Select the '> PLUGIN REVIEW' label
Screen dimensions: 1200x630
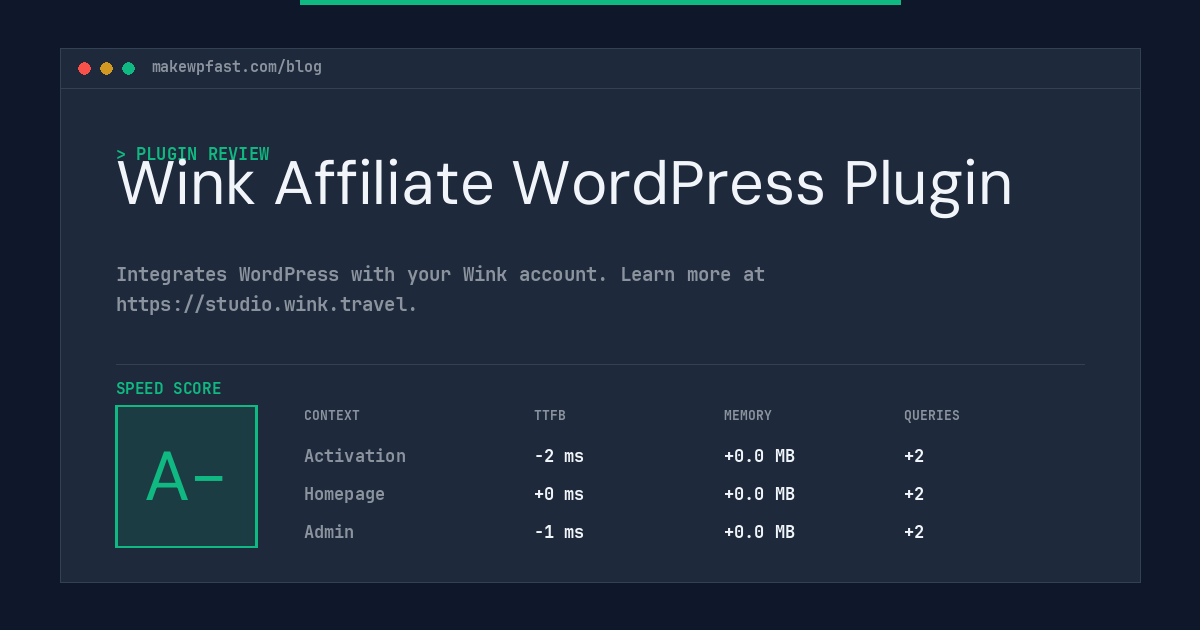point(193,154)
